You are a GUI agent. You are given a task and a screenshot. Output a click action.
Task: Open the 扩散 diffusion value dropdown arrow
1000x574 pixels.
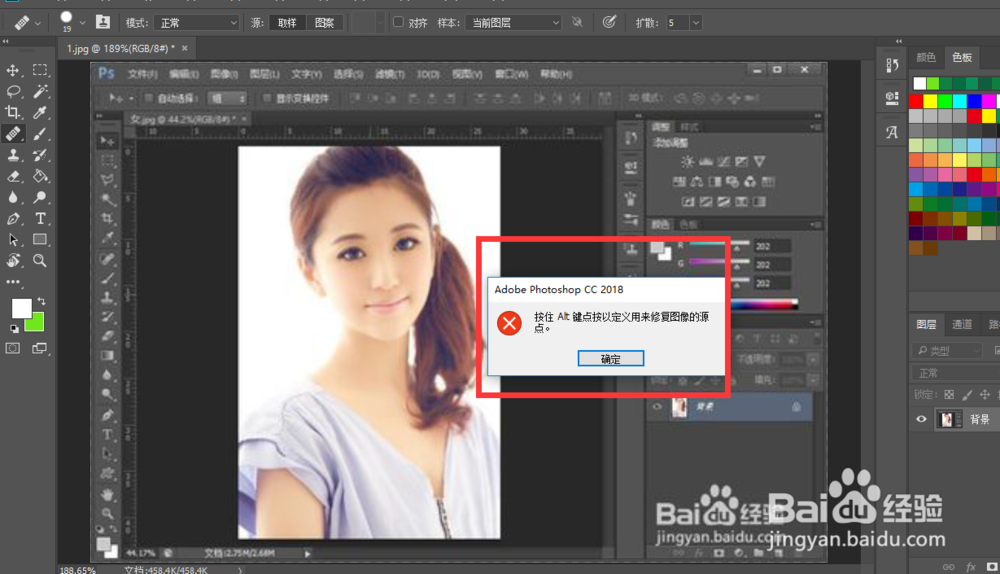(x=696, y=23)
